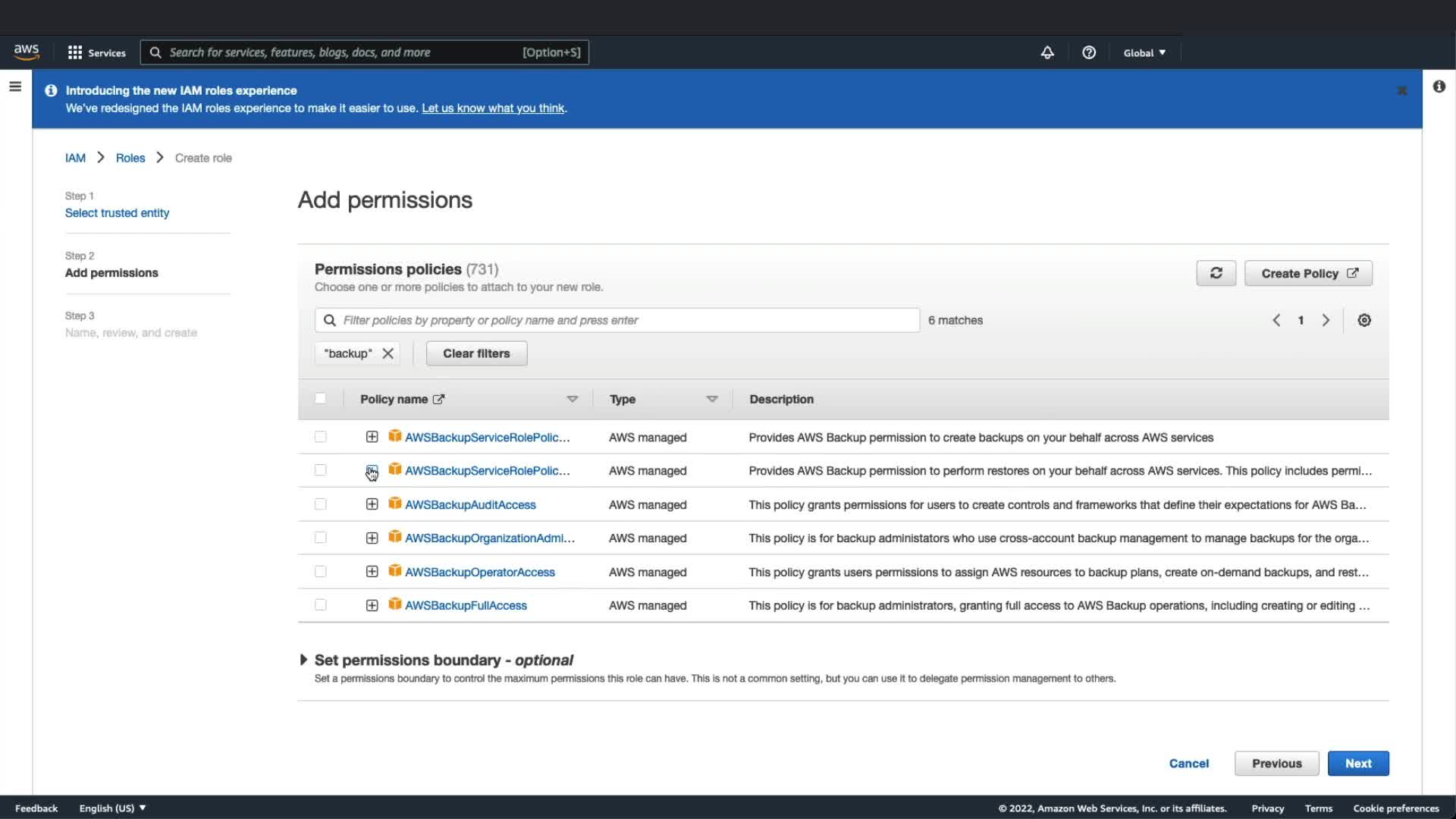Open the info panel icon at right
This screenshot has height=819, width=1456.
pos(1439,86)
